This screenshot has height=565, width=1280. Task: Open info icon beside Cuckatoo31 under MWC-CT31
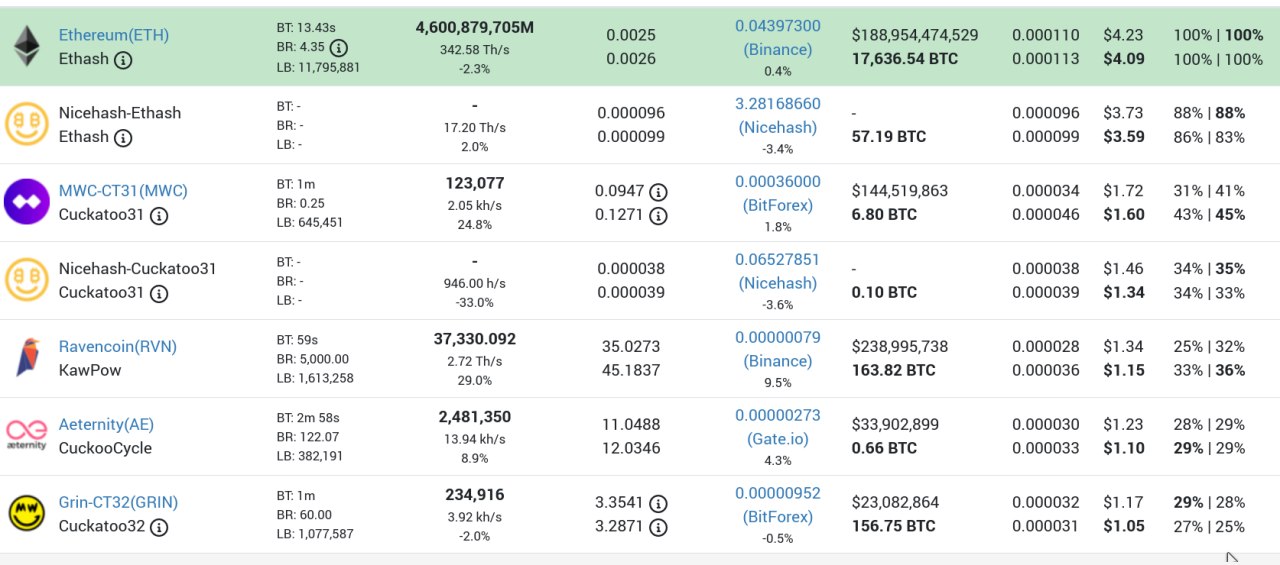pyautogui.click(x=159, y=215)
